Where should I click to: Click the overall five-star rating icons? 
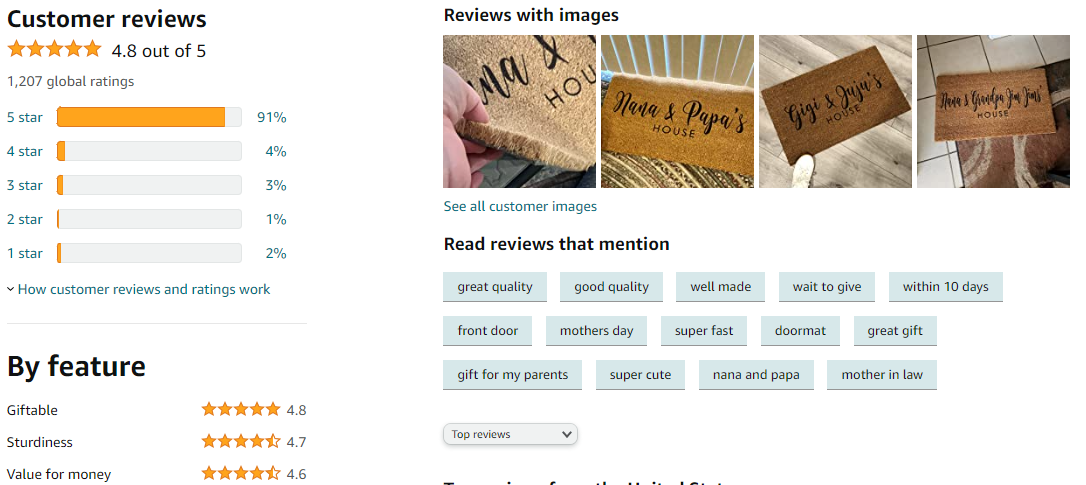point(54,49)
